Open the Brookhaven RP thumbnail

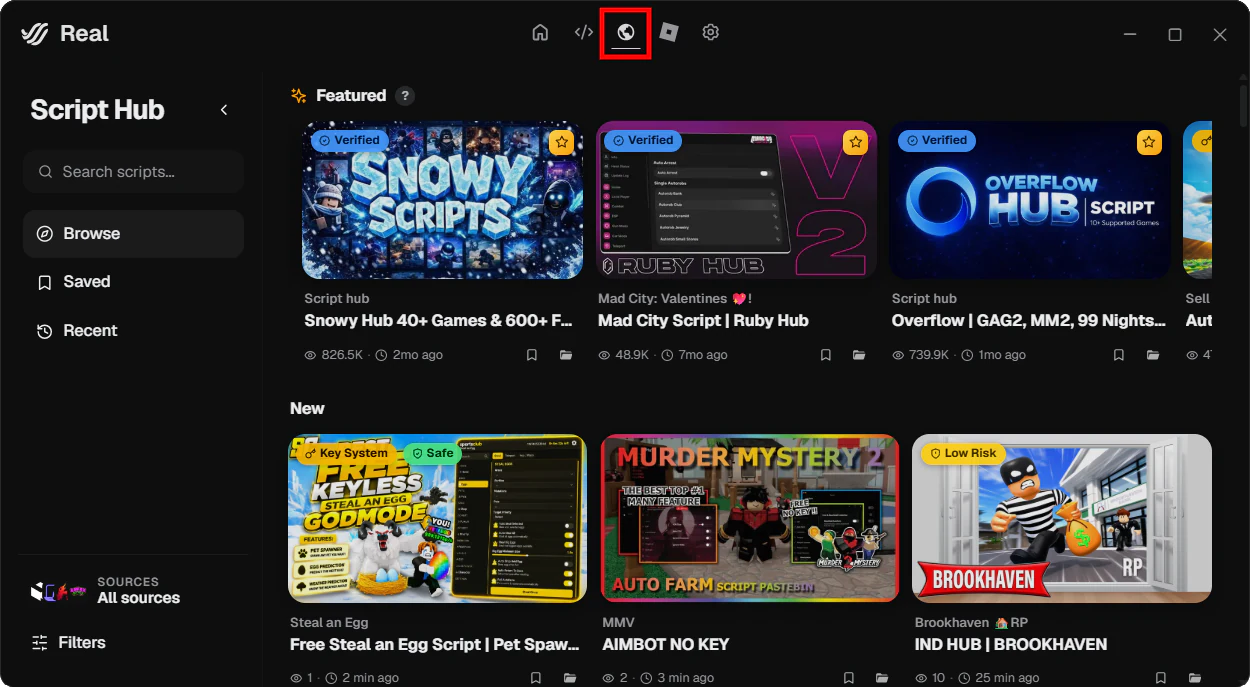coord(1062,519)
